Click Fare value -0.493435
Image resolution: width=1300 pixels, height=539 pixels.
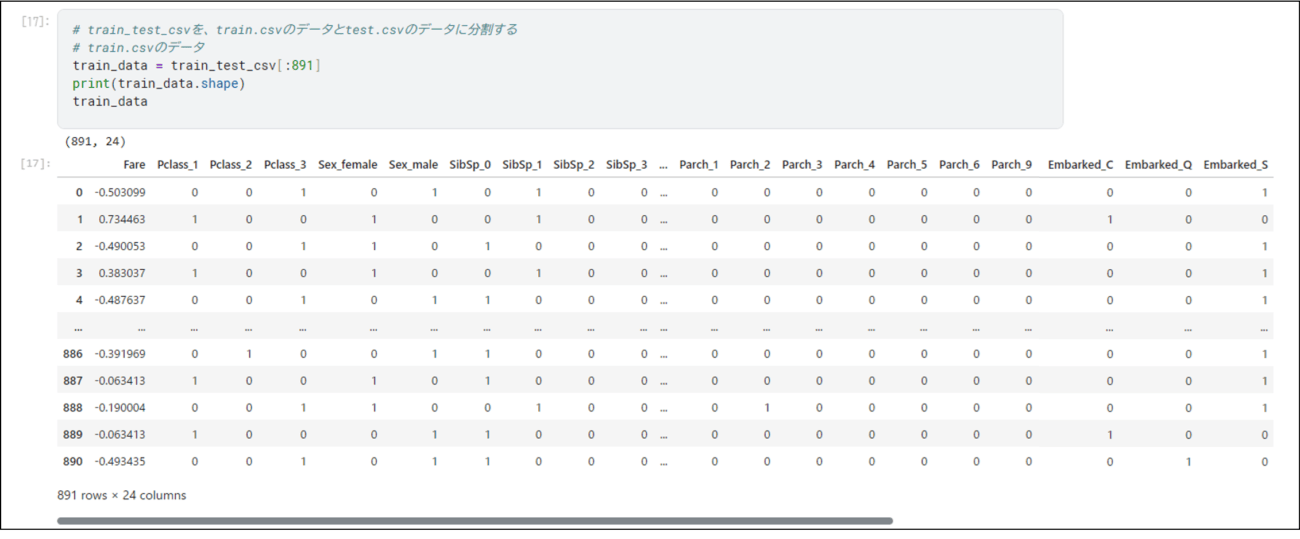coord(120,462)
